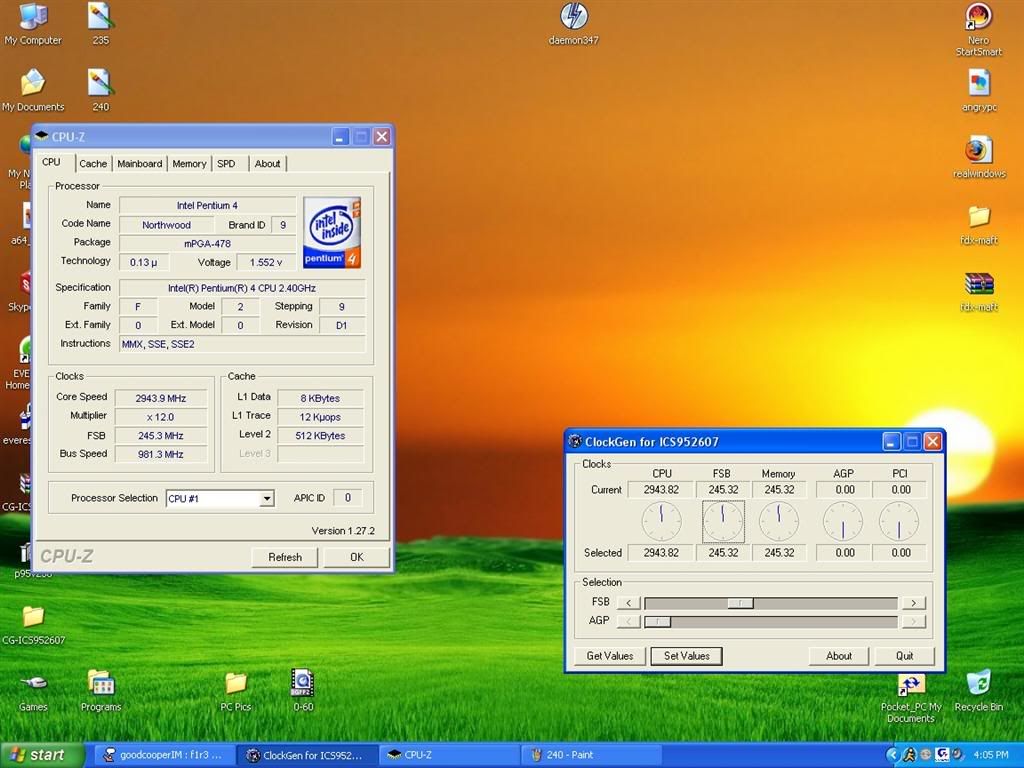Screen dimensions: 1024x768
Task: Switch to CPU-Z taskbar button
Action: pos(448,755)
